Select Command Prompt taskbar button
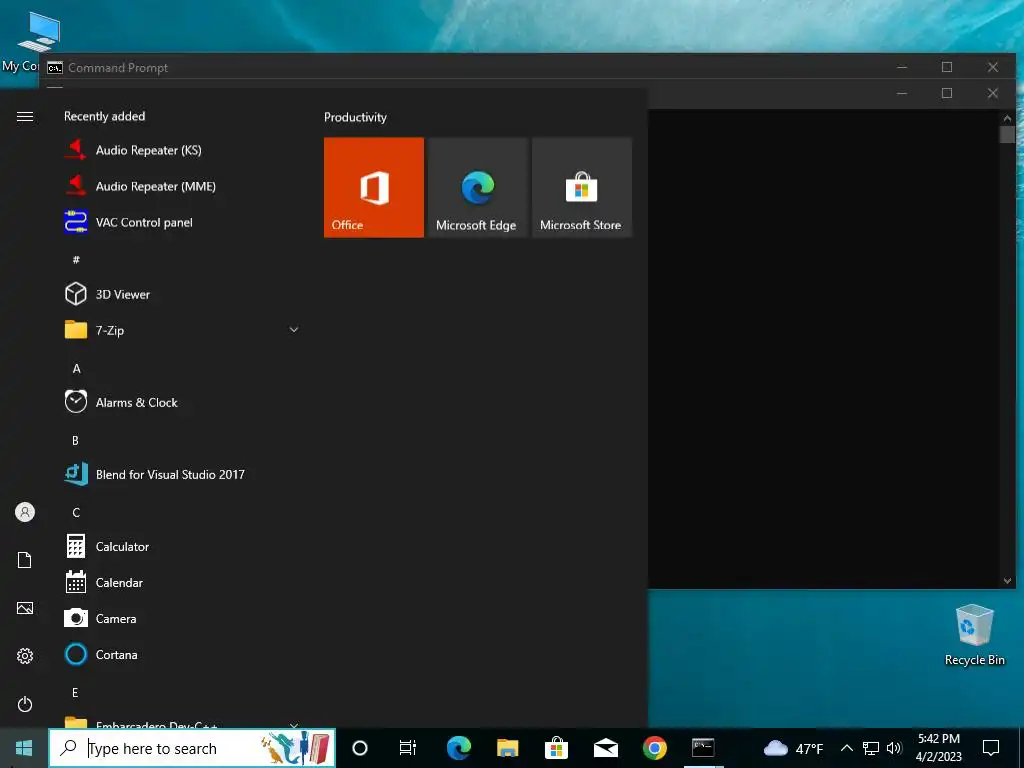Screen dimensions: 1024x768 tap(703, 748)
